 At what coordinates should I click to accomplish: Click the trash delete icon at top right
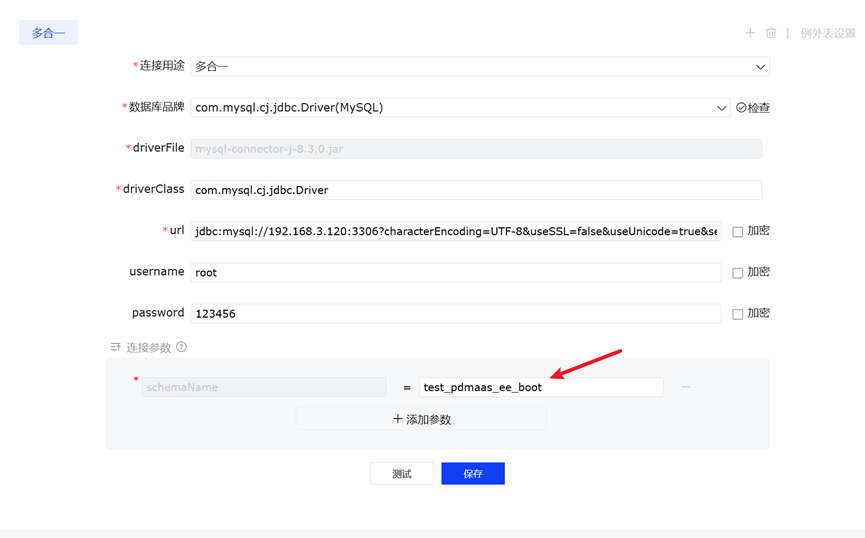(x=771, y=33)
